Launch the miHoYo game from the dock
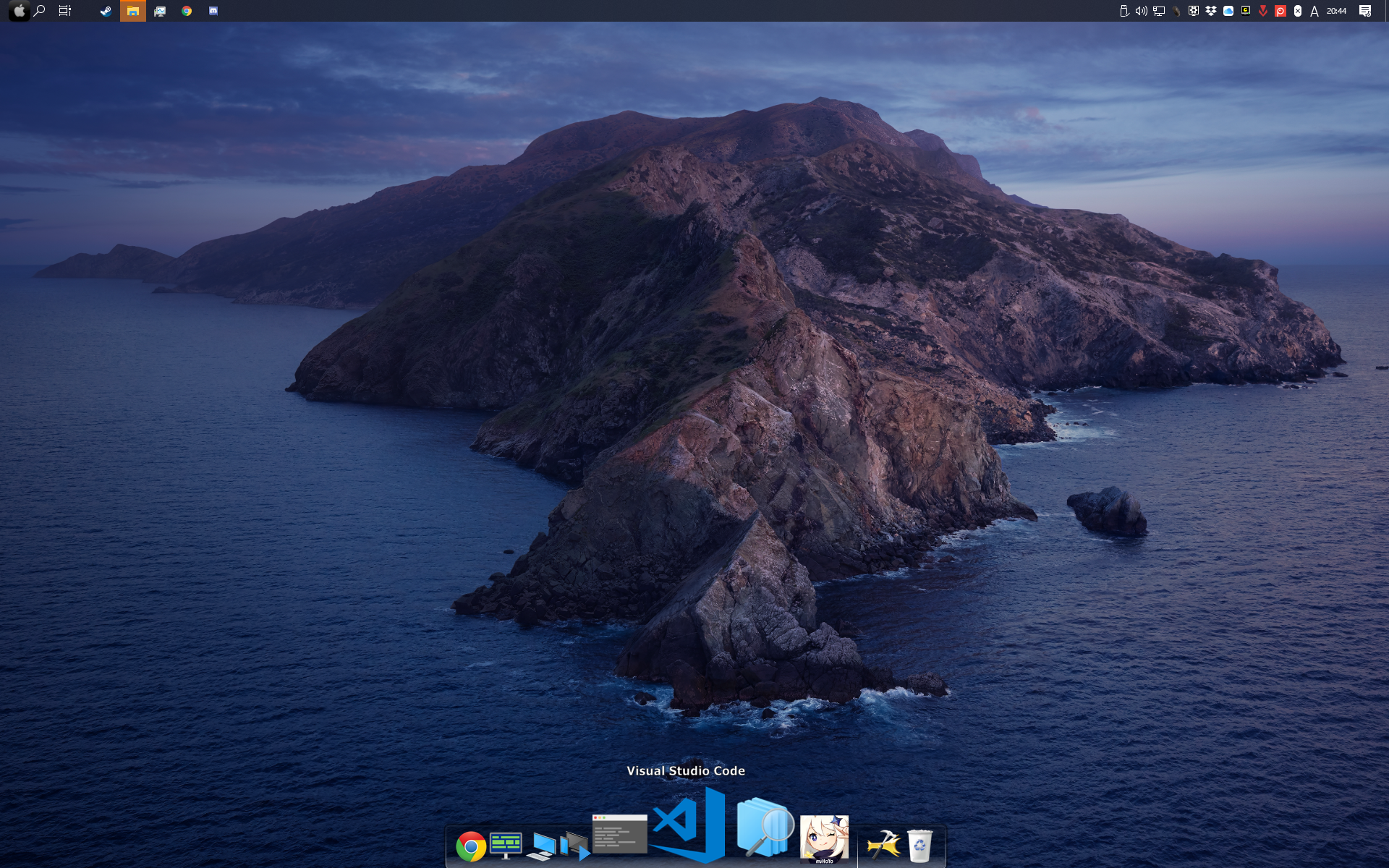 824,839
